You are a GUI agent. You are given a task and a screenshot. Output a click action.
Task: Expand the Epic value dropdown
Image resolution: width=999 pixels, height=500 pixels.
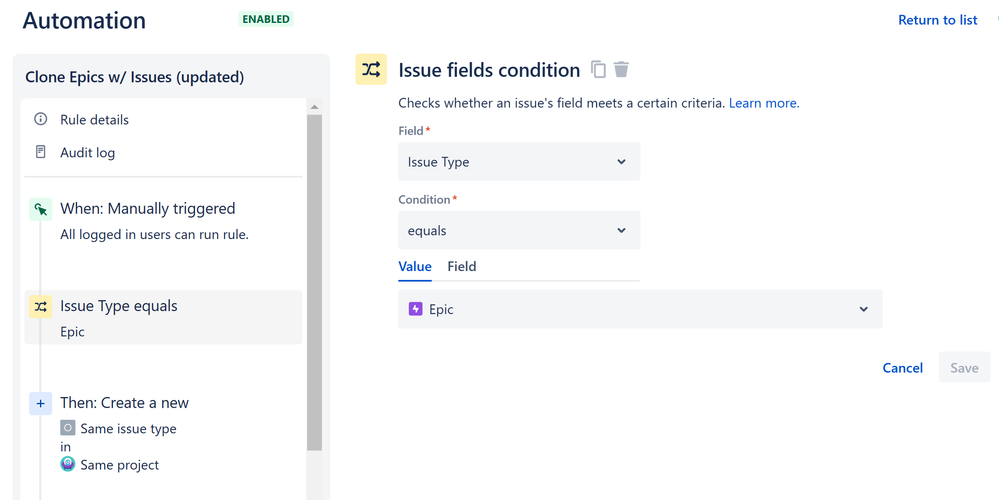pos(640,309)
